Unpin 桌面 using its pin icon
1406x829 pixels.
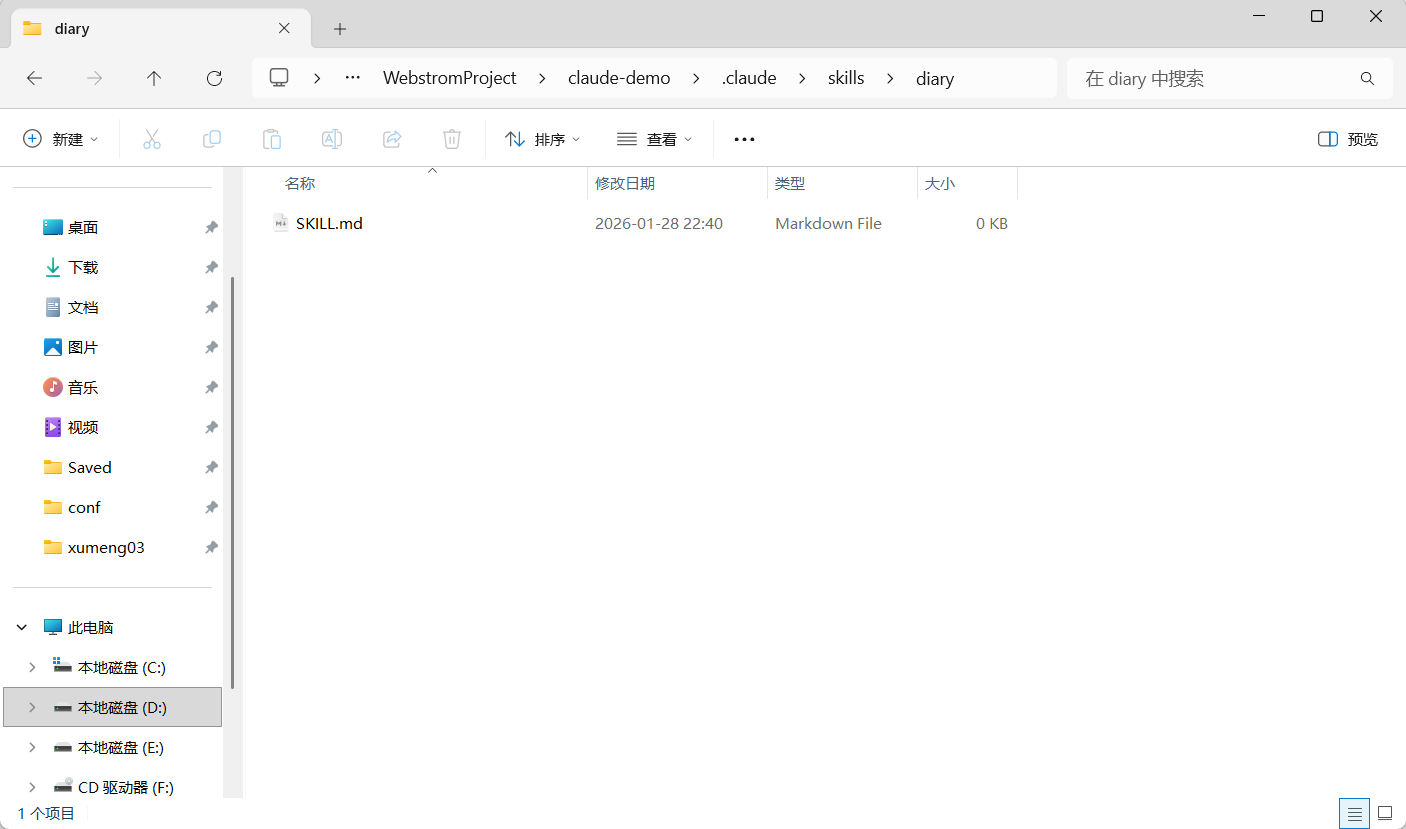(x=211, y=228)
